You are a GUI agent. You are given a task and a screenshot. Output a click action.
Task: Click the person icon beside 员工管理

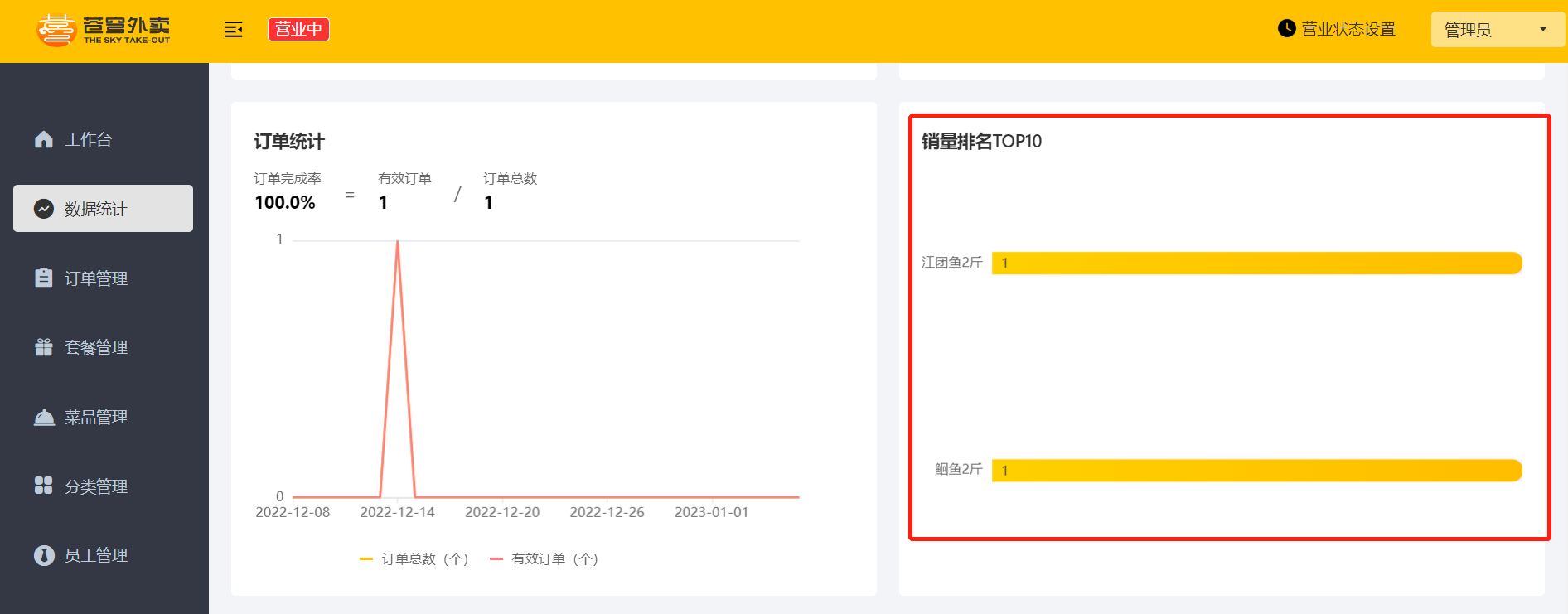coord(44,555)
